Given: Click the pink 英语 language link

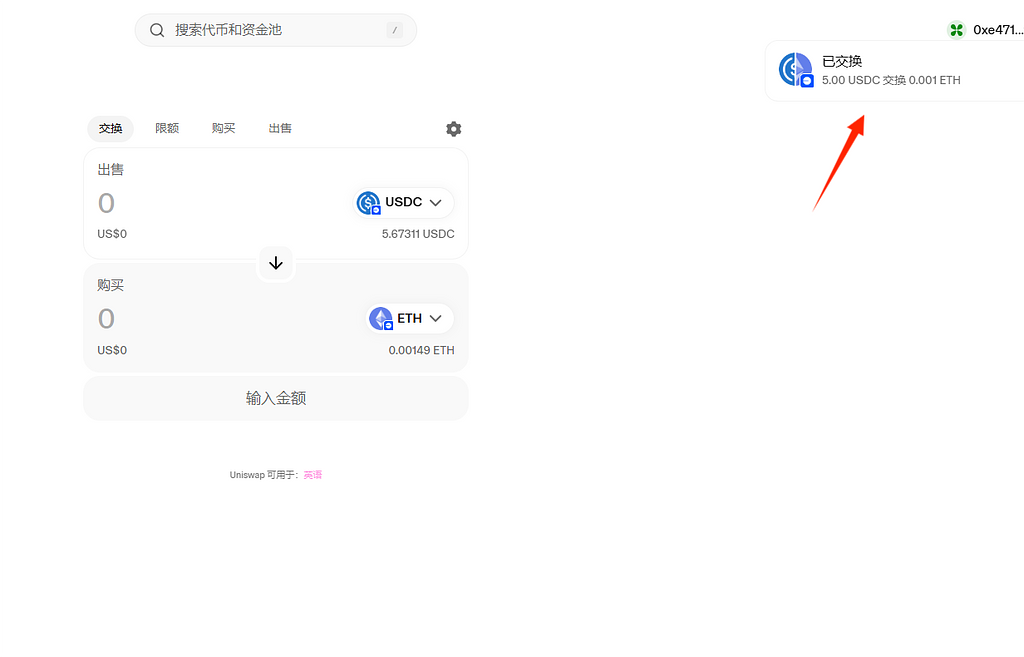Looking at the screenshot, I should tap(313, 475).
